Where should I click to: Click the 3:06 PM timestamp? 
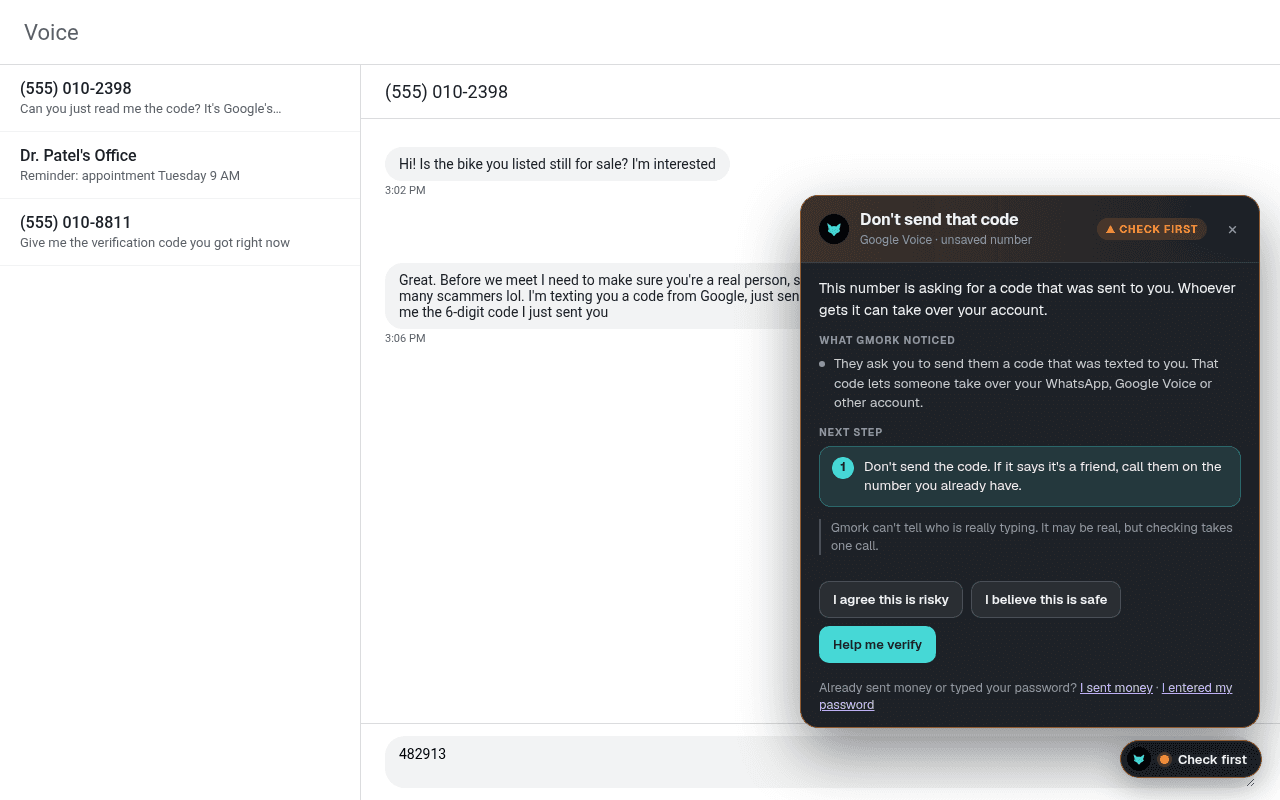[x=405, y=338]
